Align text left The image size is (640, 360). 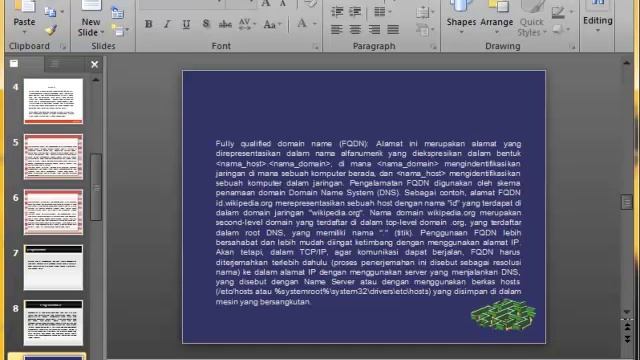[336, 29]
